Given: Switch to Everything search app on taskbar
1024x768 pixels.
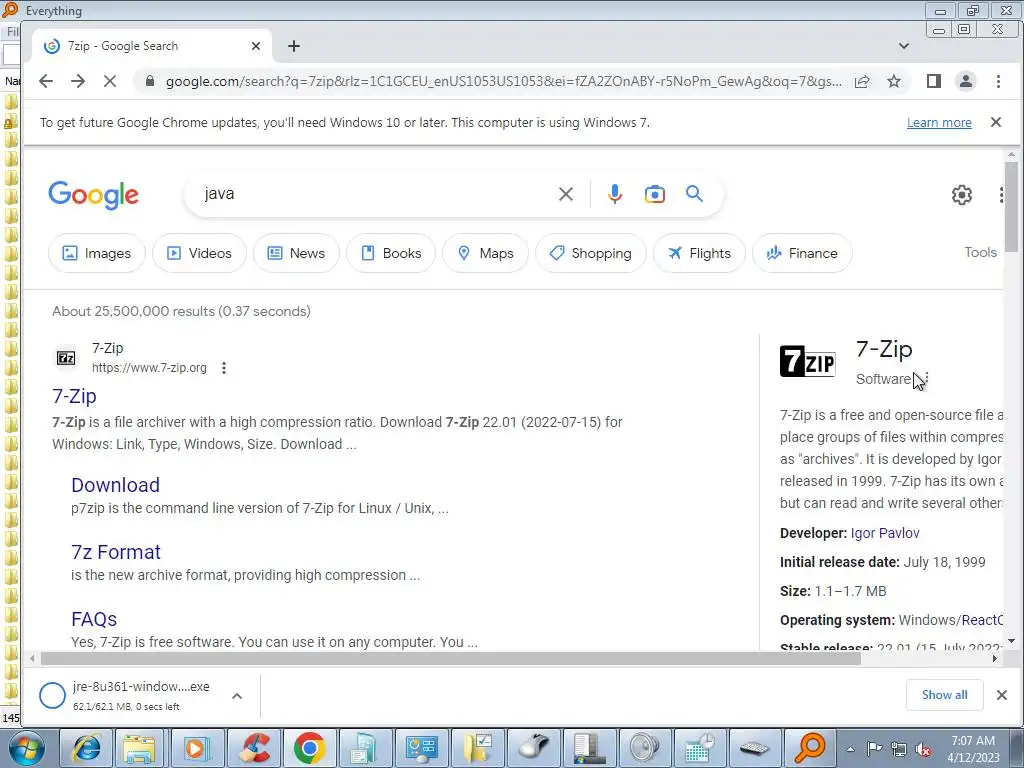Looking at the screenshot, I should (x=810, y=748).
